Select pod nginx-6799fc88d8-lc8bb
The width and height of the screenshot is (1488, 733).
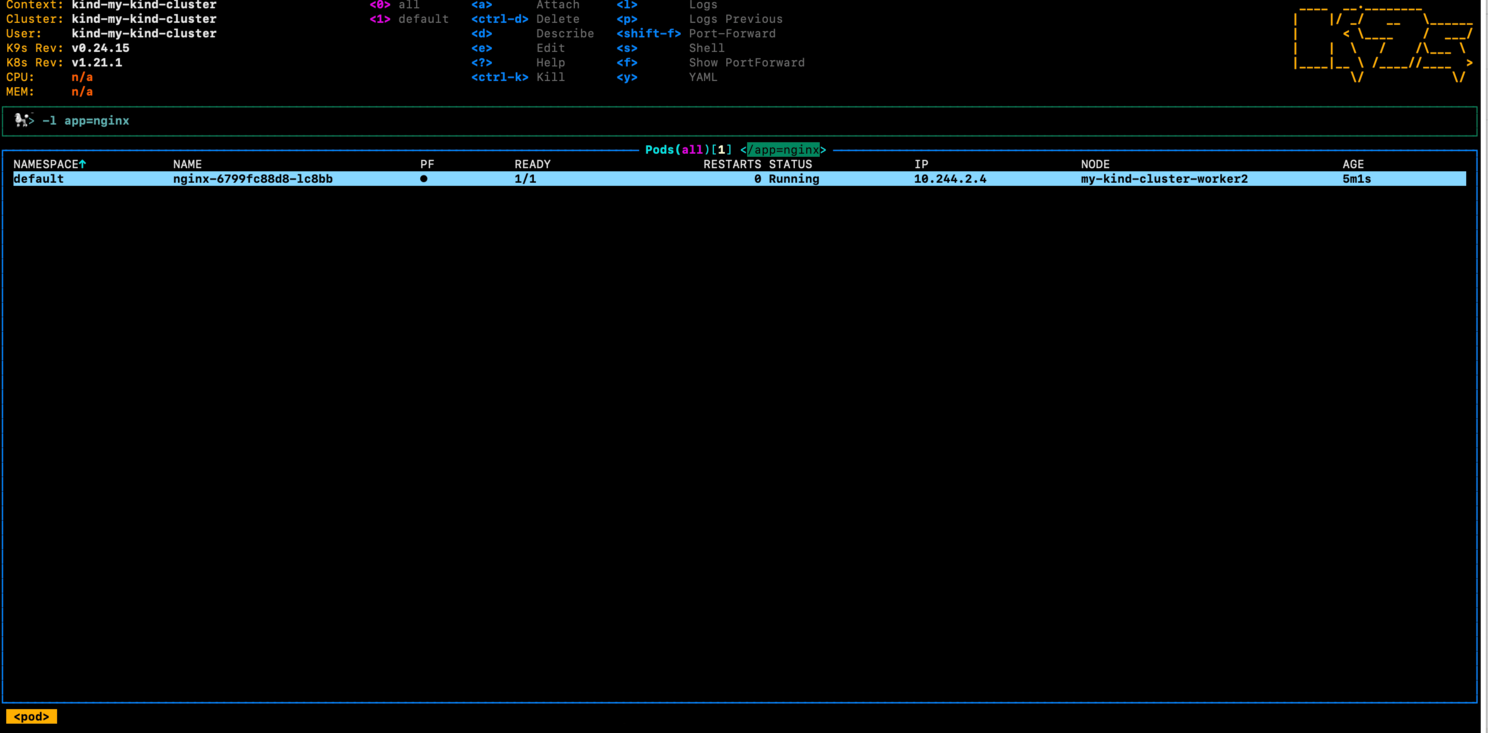(x=253, y=179)
